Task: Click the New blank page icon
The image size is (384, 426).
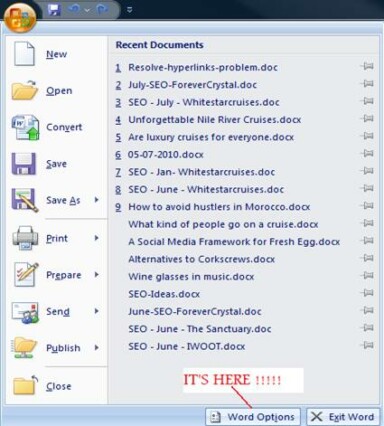Action: coord(24,53)
